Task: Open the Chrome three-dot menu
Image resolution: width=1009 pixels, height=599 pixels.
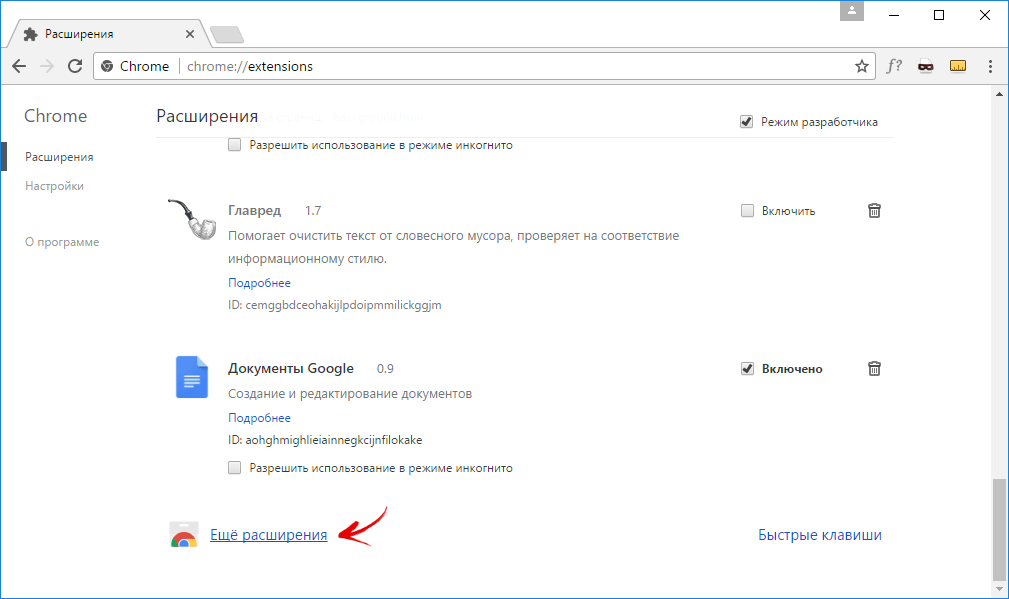Action: (x=990, y=66)
